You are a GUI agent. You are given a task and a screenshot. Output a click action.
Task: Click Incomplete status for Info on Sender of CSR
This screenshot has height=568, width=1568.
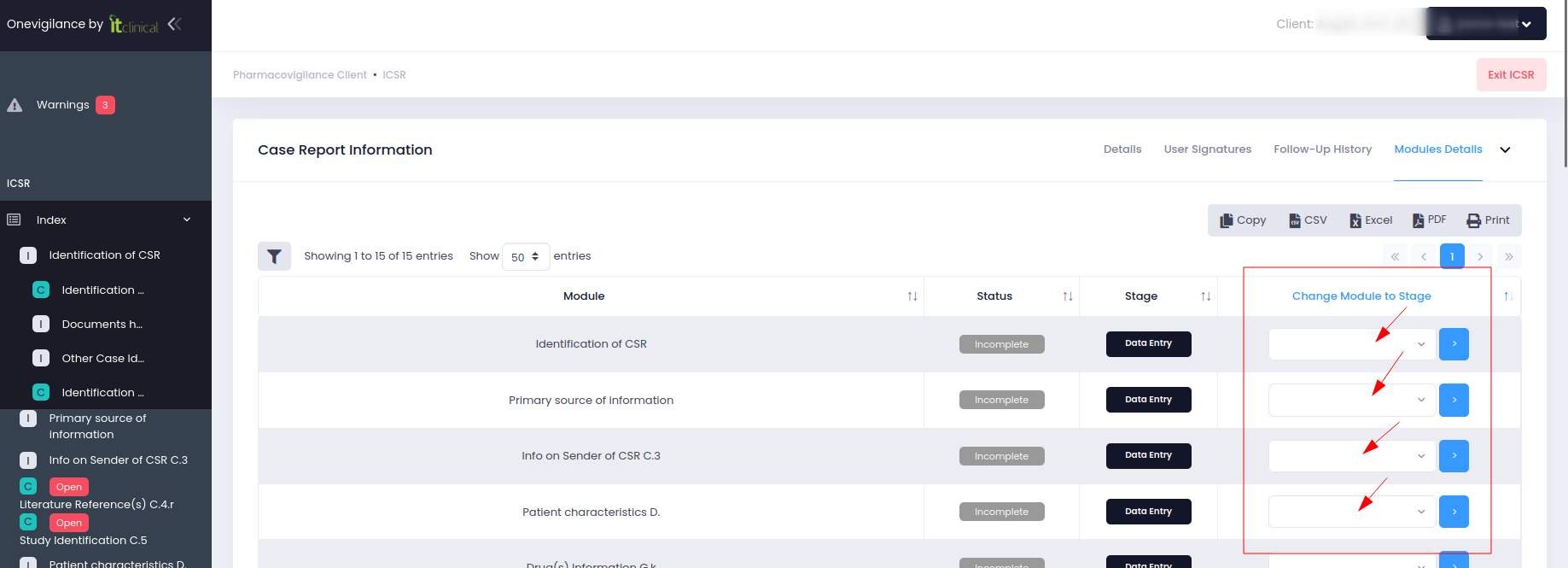1001,456
